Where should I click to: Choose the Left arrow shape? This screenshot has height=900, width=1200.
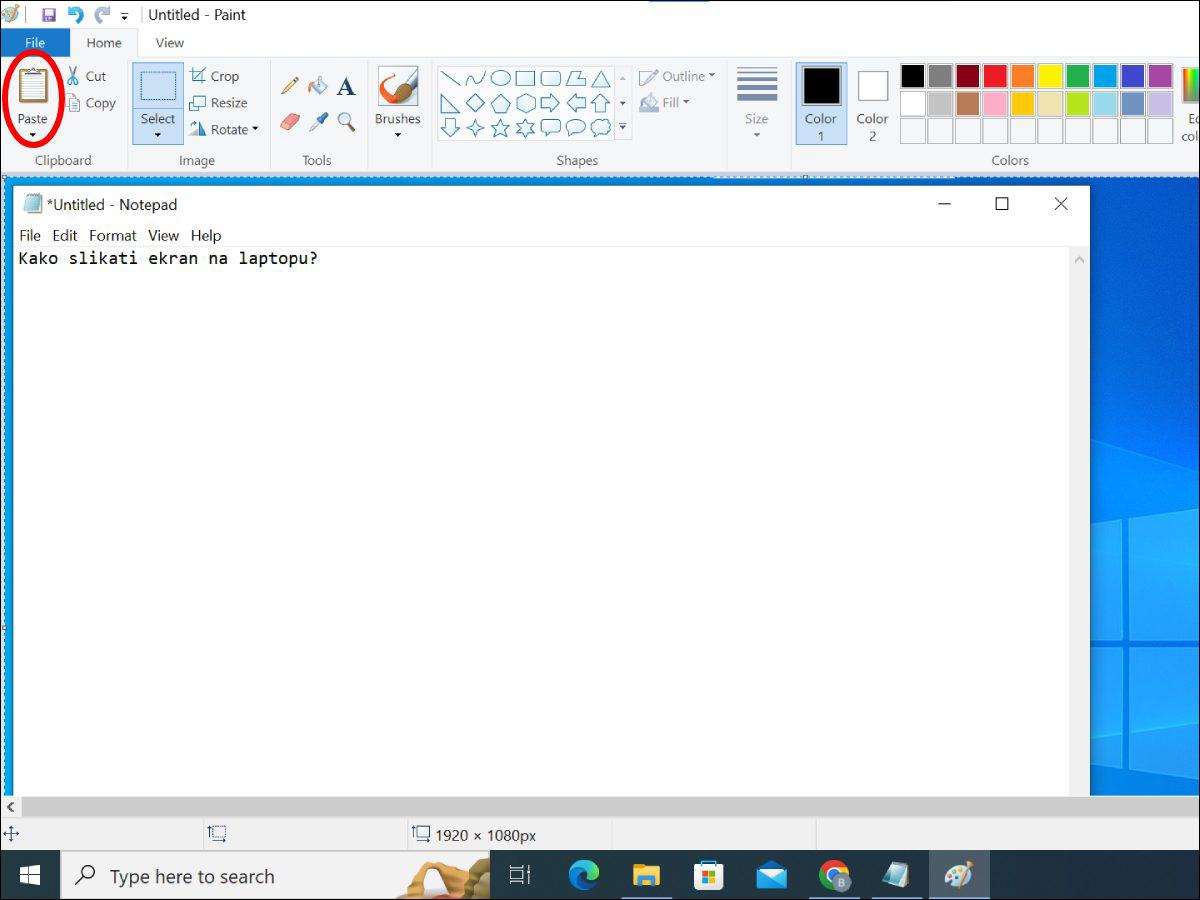tap(575, 103)
